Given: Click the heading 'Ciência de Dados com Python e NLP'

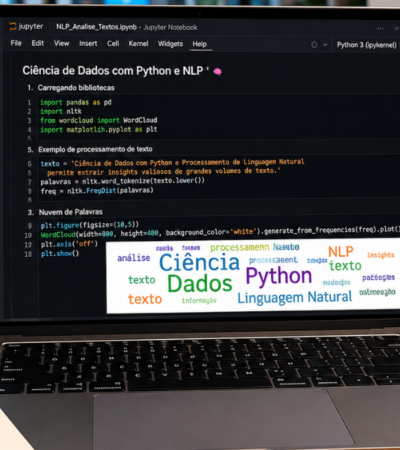Looking at the screenshot, I should tap(113, 70).
